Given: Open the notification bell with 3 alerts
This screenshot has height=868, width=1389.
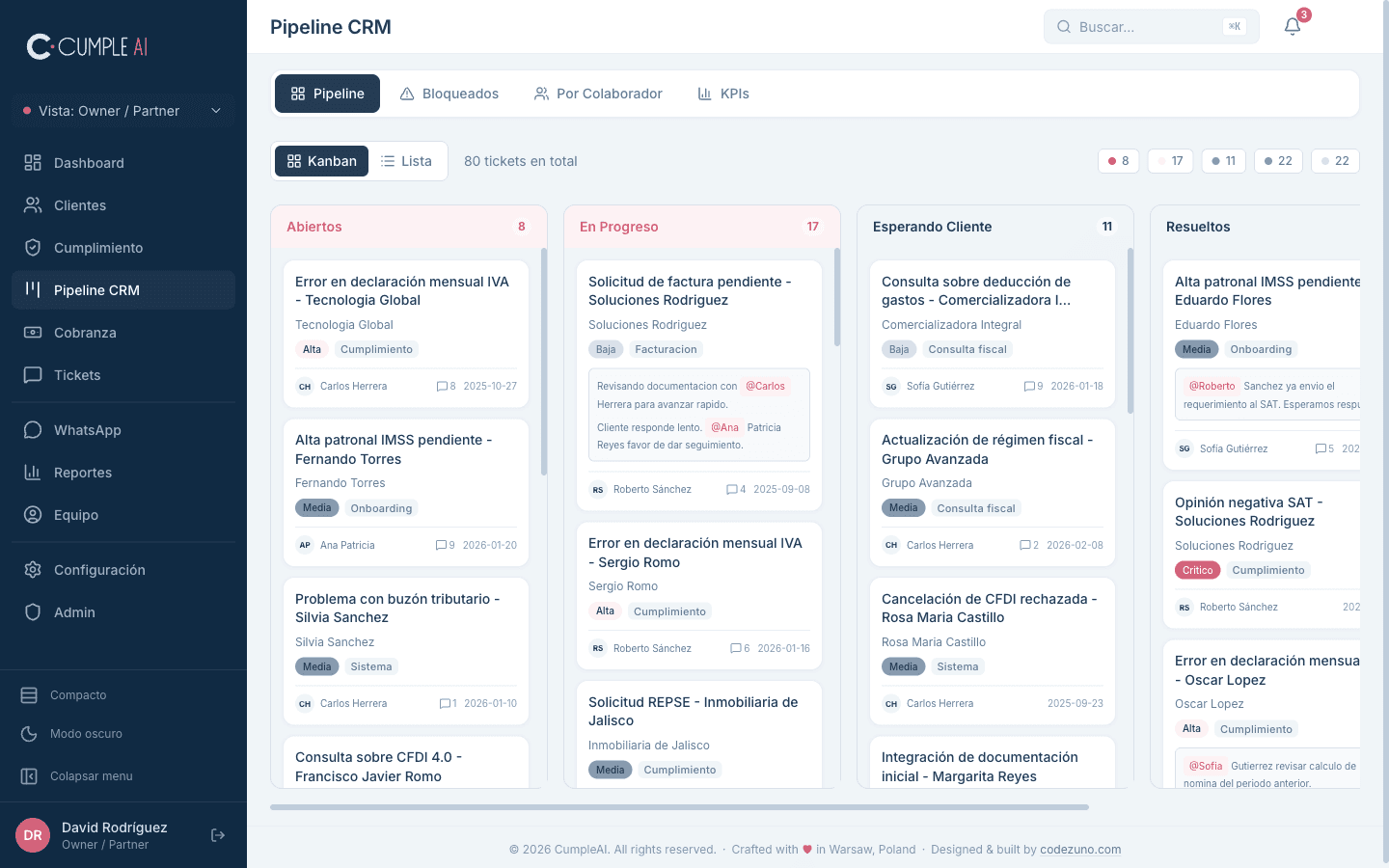Looking at the screenshot, I should click(1292, 26).
